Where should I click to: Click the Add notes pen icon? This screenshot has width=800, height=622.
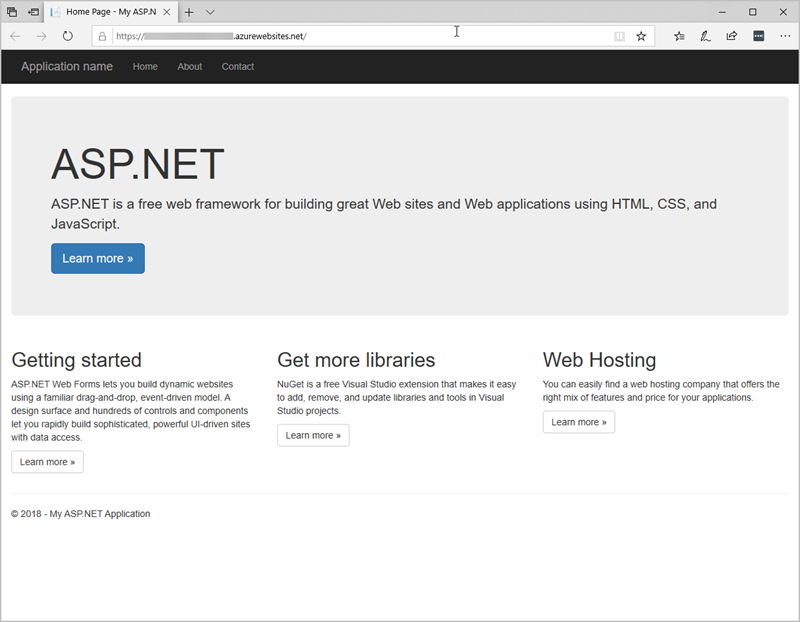(x=705, y=36)
